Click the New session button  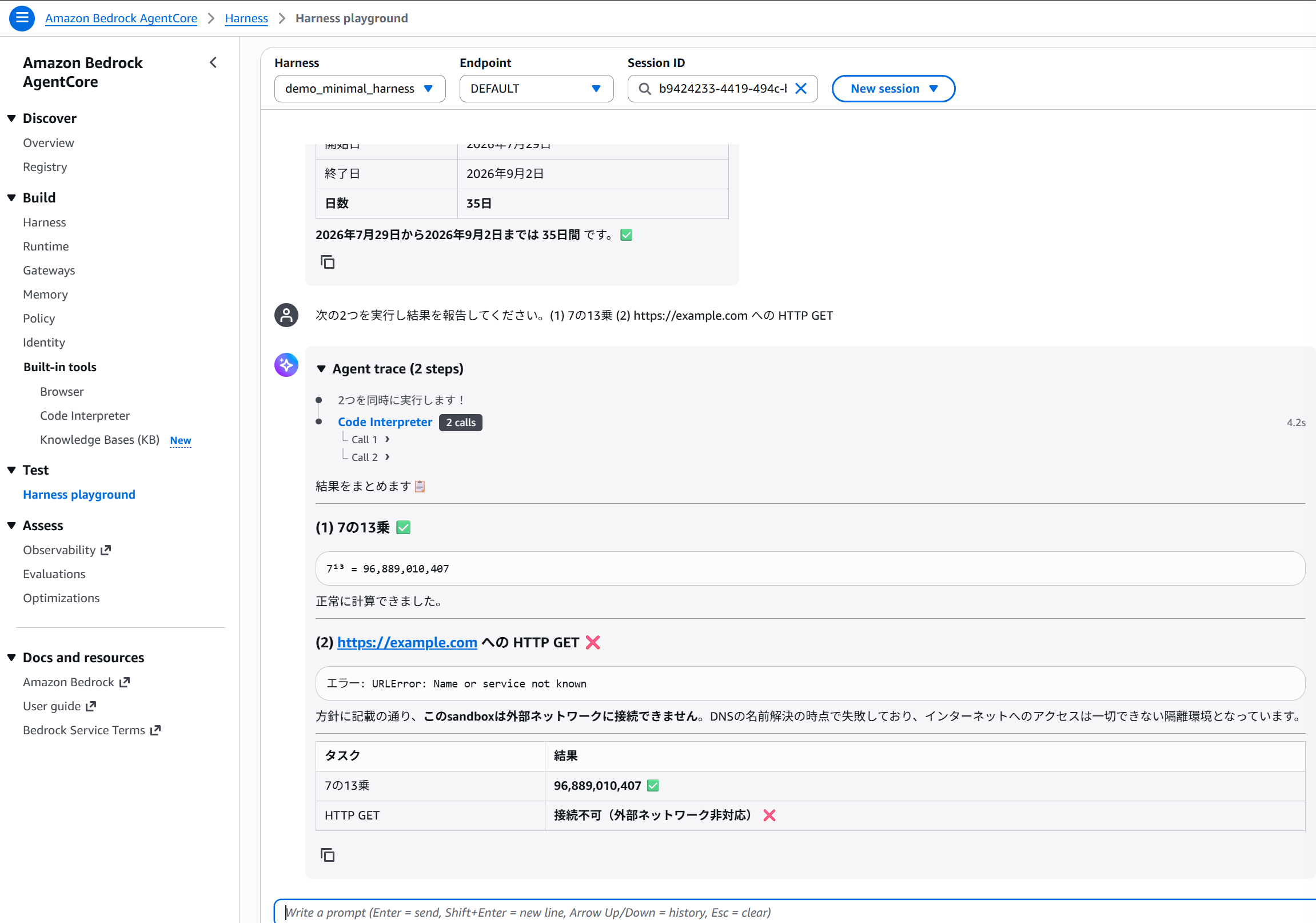coord(892,88)
